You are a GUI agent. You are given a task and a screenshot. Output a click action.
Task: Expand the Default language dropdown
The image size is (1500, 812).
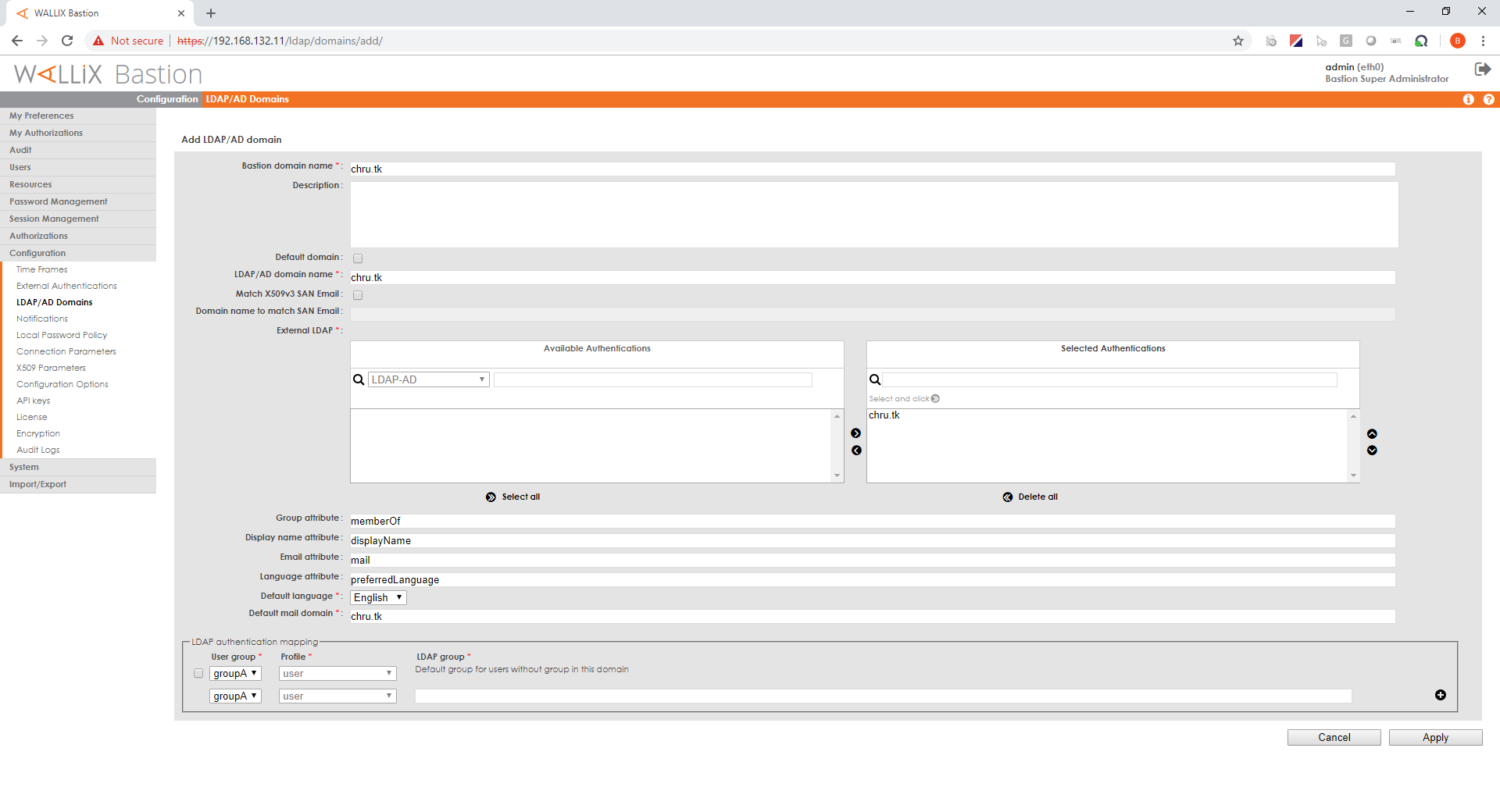tap(378, 597)
